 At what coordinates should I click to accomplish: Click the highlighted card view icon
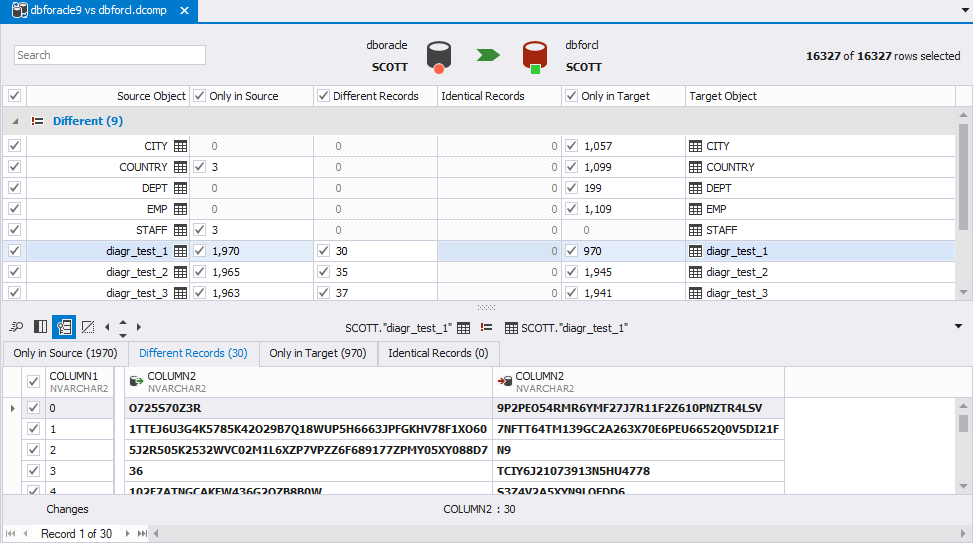(x=64, y=327)
